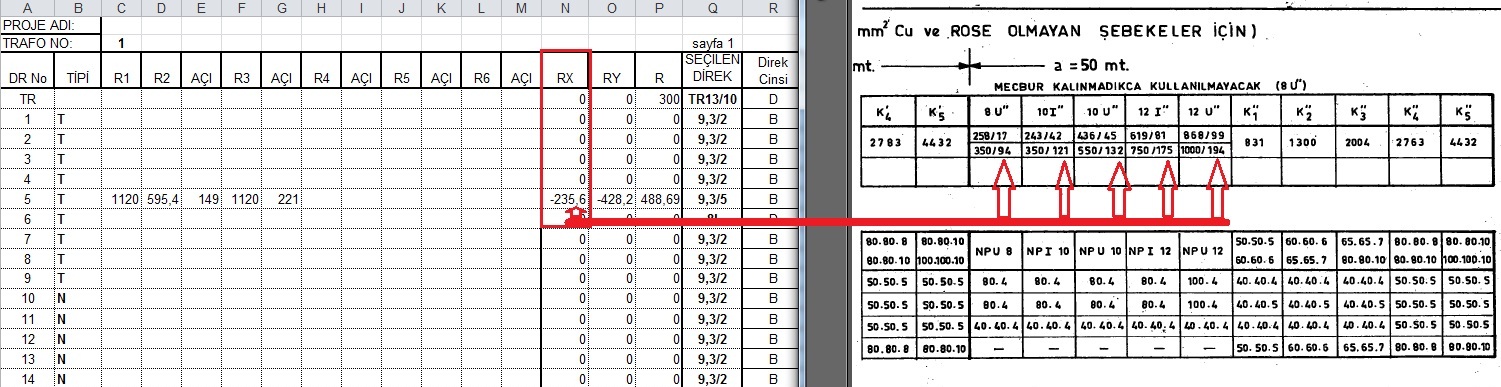
Task: Click the 221 cell
Action: pyautogui.click(x=281, y=200)
